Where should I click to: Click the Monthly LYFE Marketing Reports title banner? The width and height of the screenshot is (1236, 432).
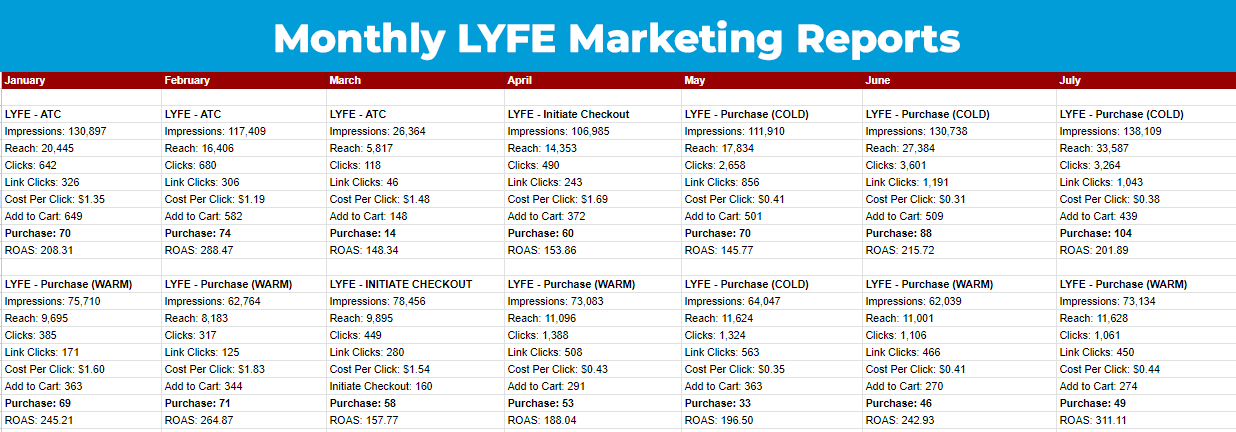(x=617, y=38)
